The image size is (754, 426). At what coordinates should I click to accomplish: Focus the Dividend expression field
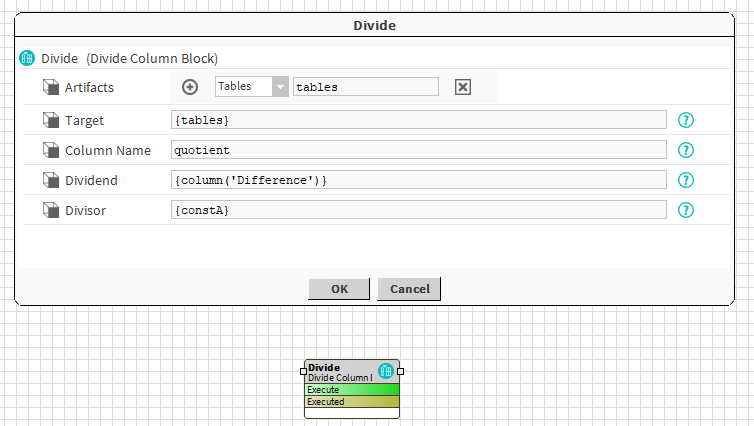[418, 180]
